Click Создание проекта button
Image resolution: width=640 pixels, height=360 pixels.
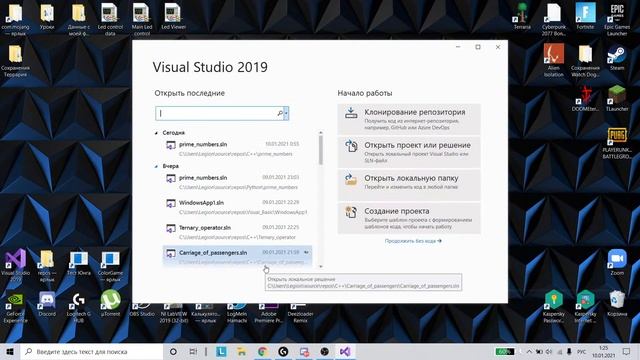pos(409,218)
